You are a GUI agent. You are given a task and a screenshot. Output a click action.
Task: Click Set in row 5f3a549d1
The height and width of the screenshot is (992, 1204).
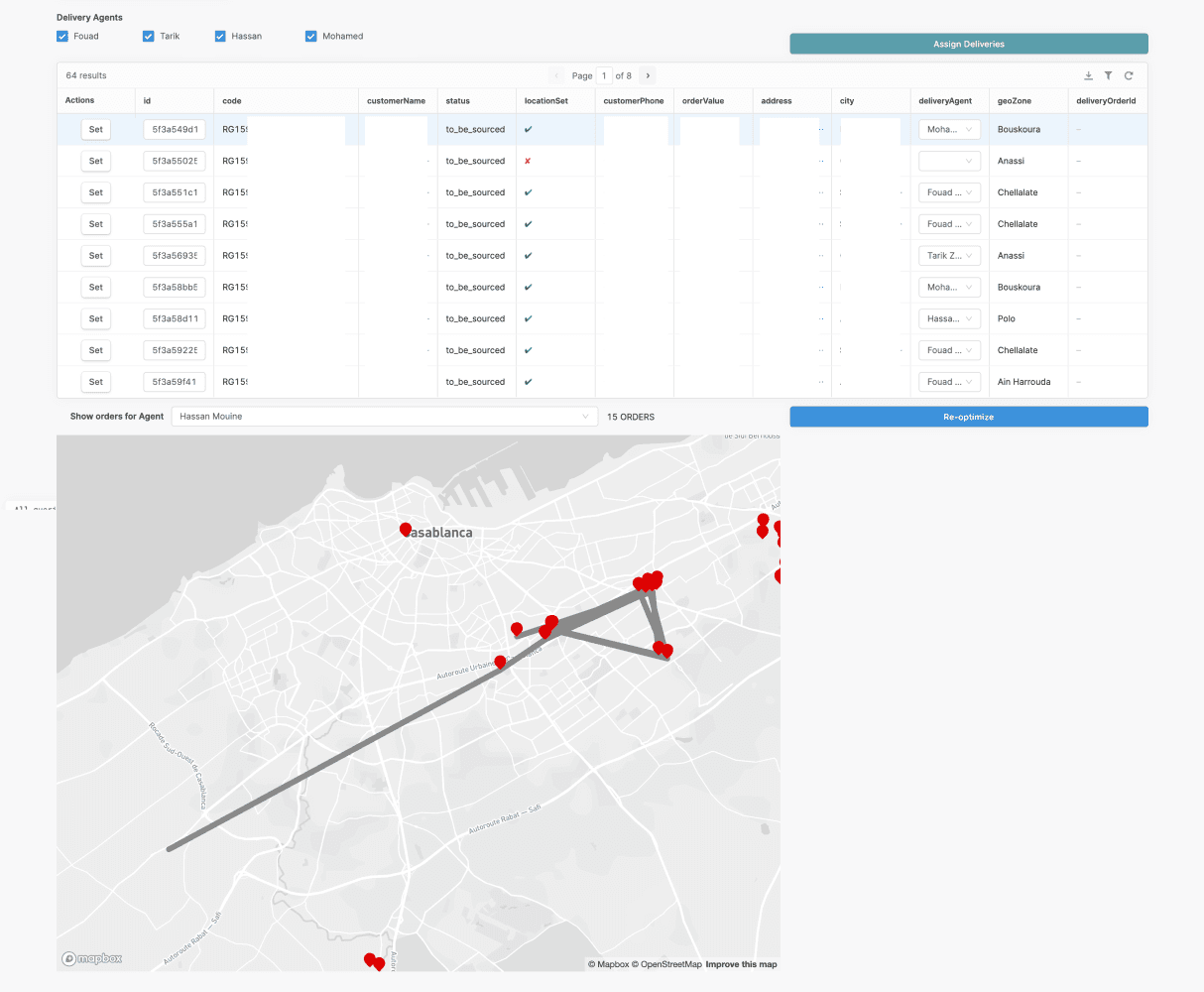click(96, 129)
